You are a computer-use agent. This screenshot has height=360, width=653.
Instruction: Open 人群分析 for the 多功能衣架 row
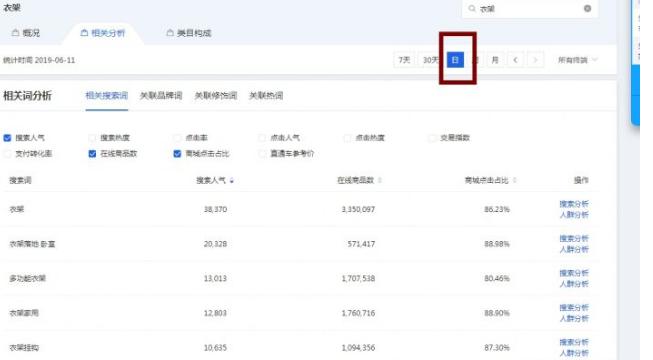point(574,284)
